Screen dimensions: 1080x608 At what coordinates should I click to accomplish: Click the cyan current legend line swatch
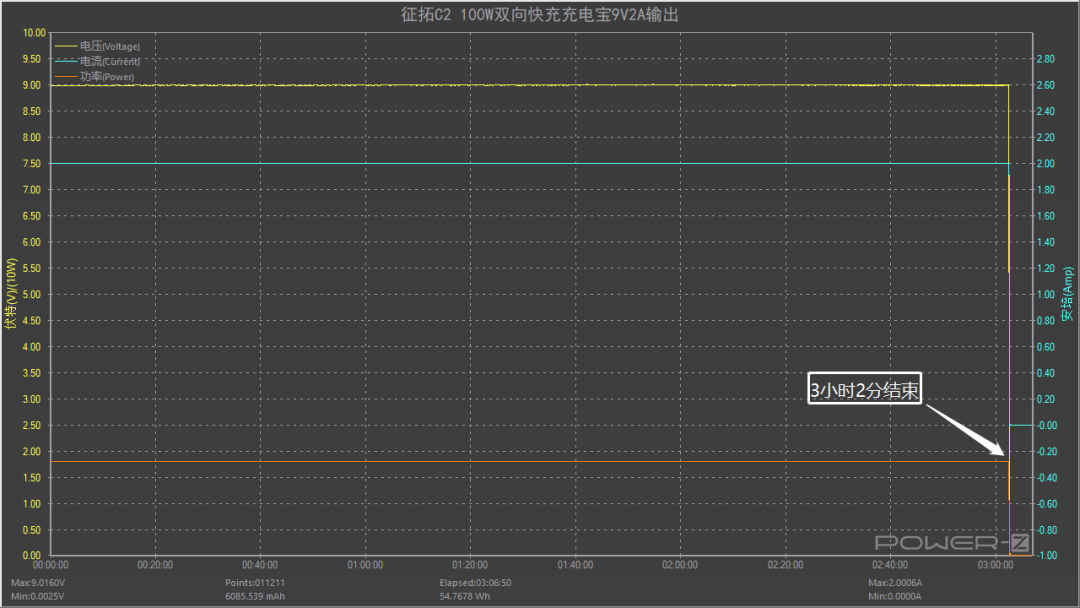pos(65,61)
